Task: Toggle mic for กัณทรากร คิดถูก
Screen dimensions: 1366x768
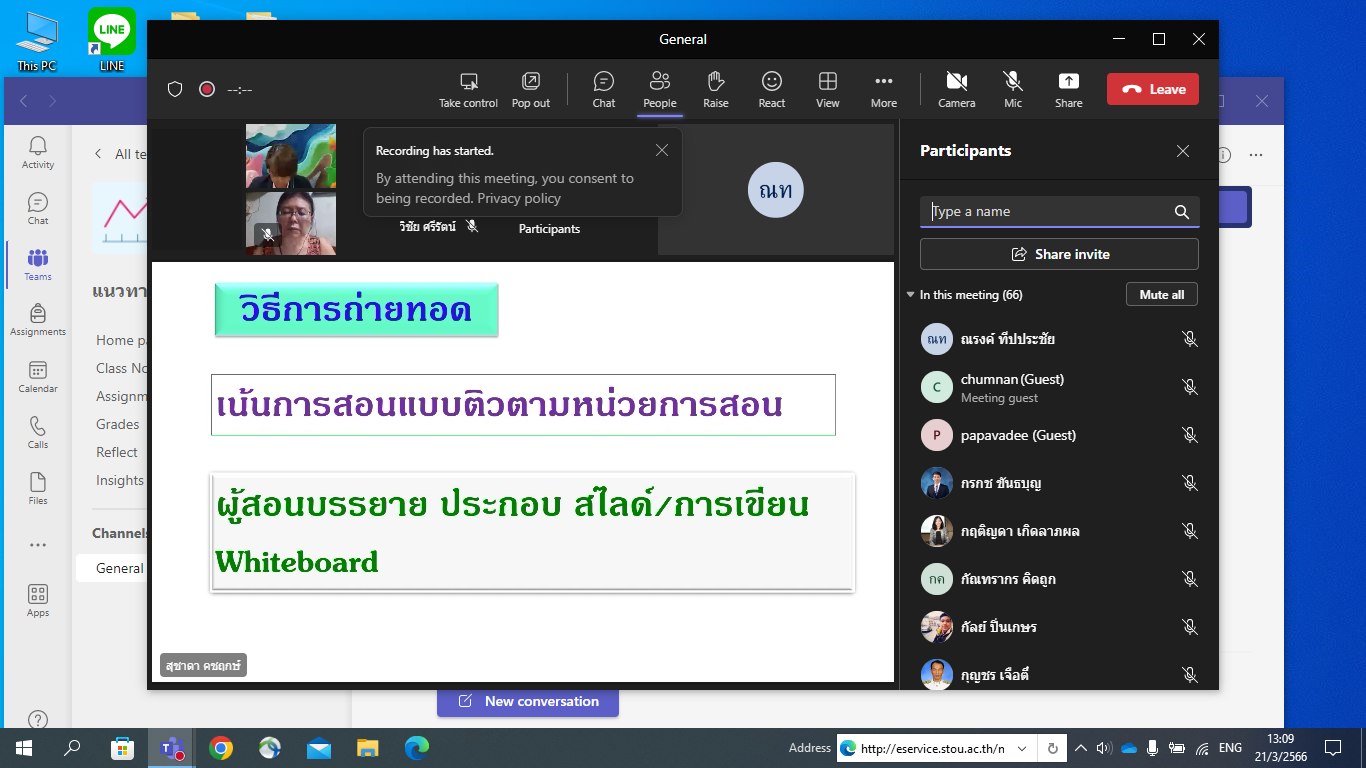Action: (1190, 579)
